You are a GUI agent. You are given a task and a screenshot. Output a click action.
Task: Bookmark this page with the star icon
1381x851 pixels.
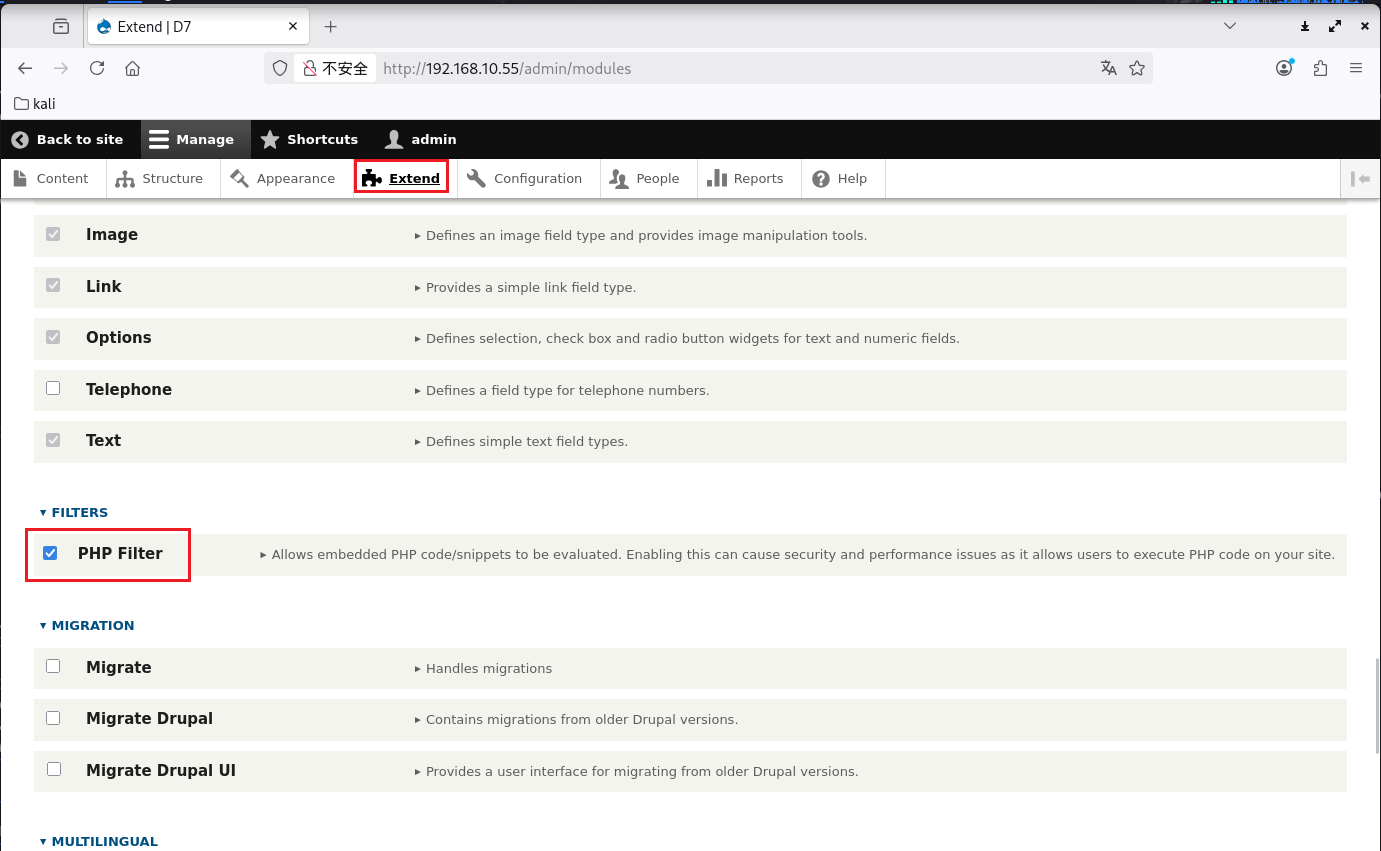1137,68
